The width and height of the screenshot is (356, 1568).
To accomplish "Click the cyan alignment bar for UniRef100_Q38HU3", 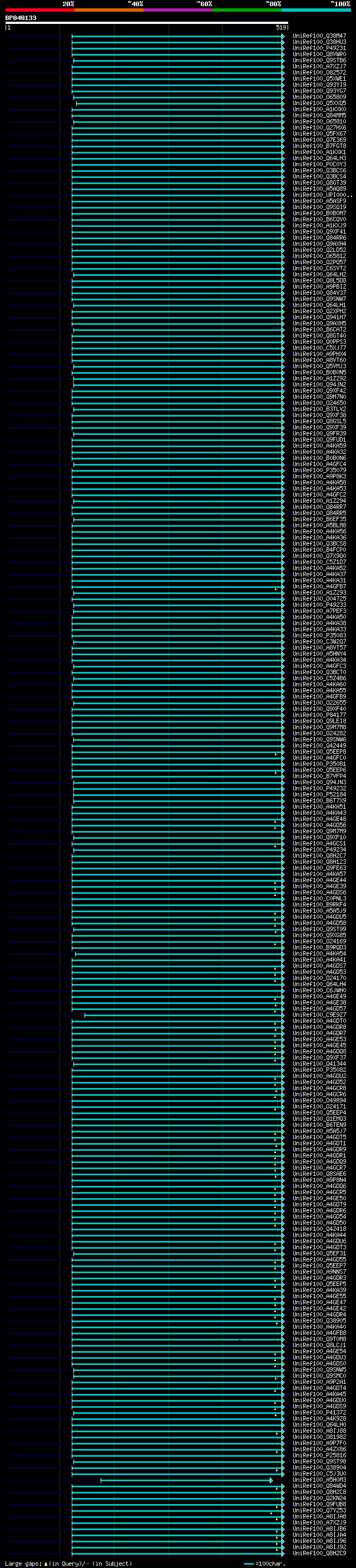I will click(177, 42).
